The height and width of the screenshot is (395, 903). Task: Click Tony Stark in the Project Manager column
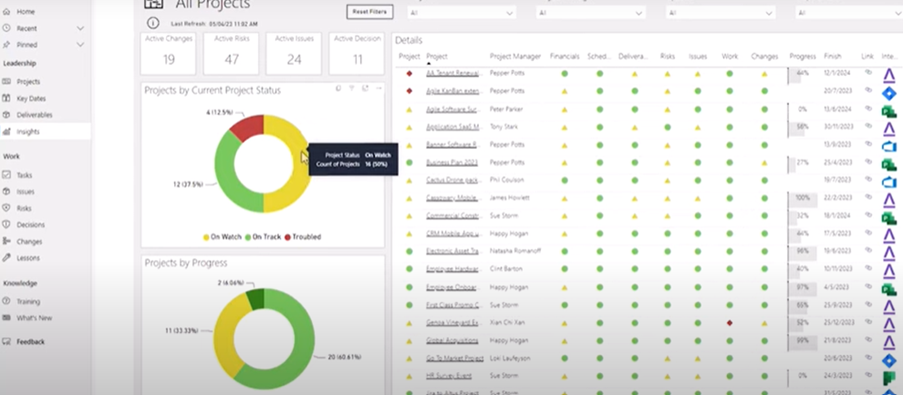click(x=503, y=127)
